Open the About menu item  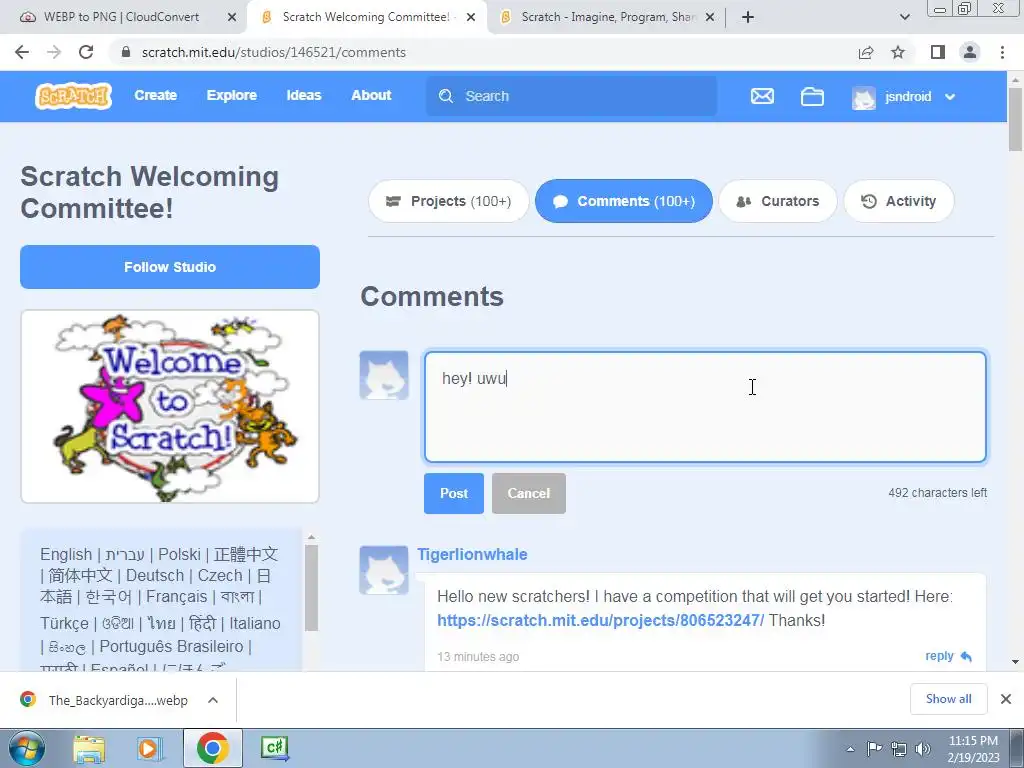(371, 95)
